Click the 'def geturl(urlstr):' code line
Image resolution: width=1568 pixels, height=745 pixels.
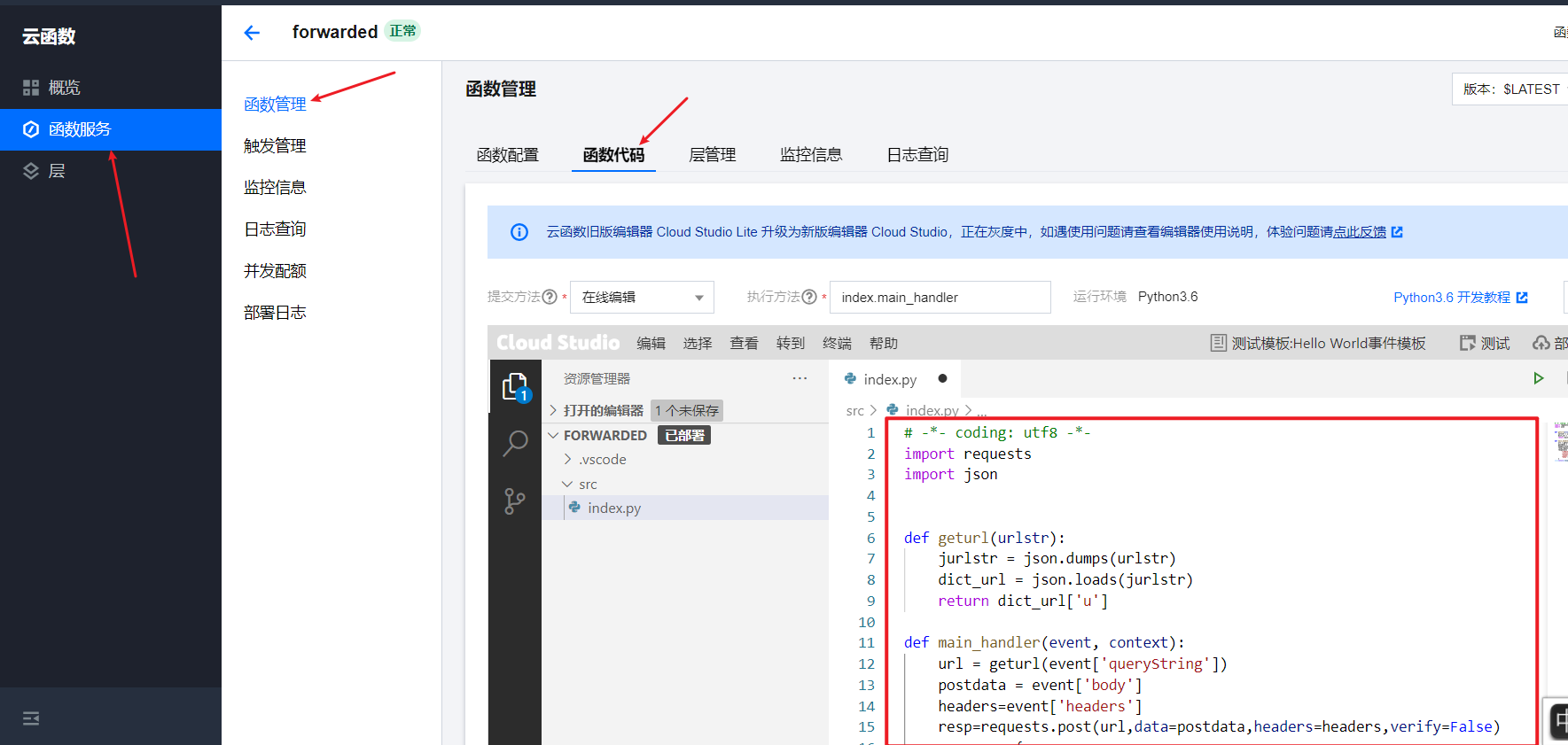tap(985, 538)
